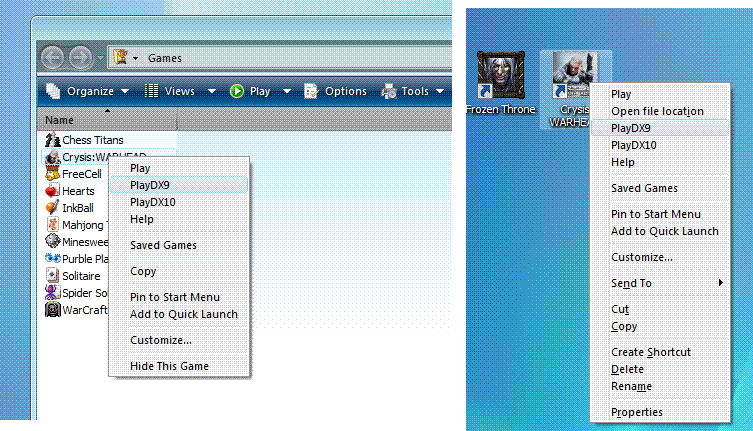Click the Organize toolbar icon
The image size is (753, 431).
[x=53, y=91]
